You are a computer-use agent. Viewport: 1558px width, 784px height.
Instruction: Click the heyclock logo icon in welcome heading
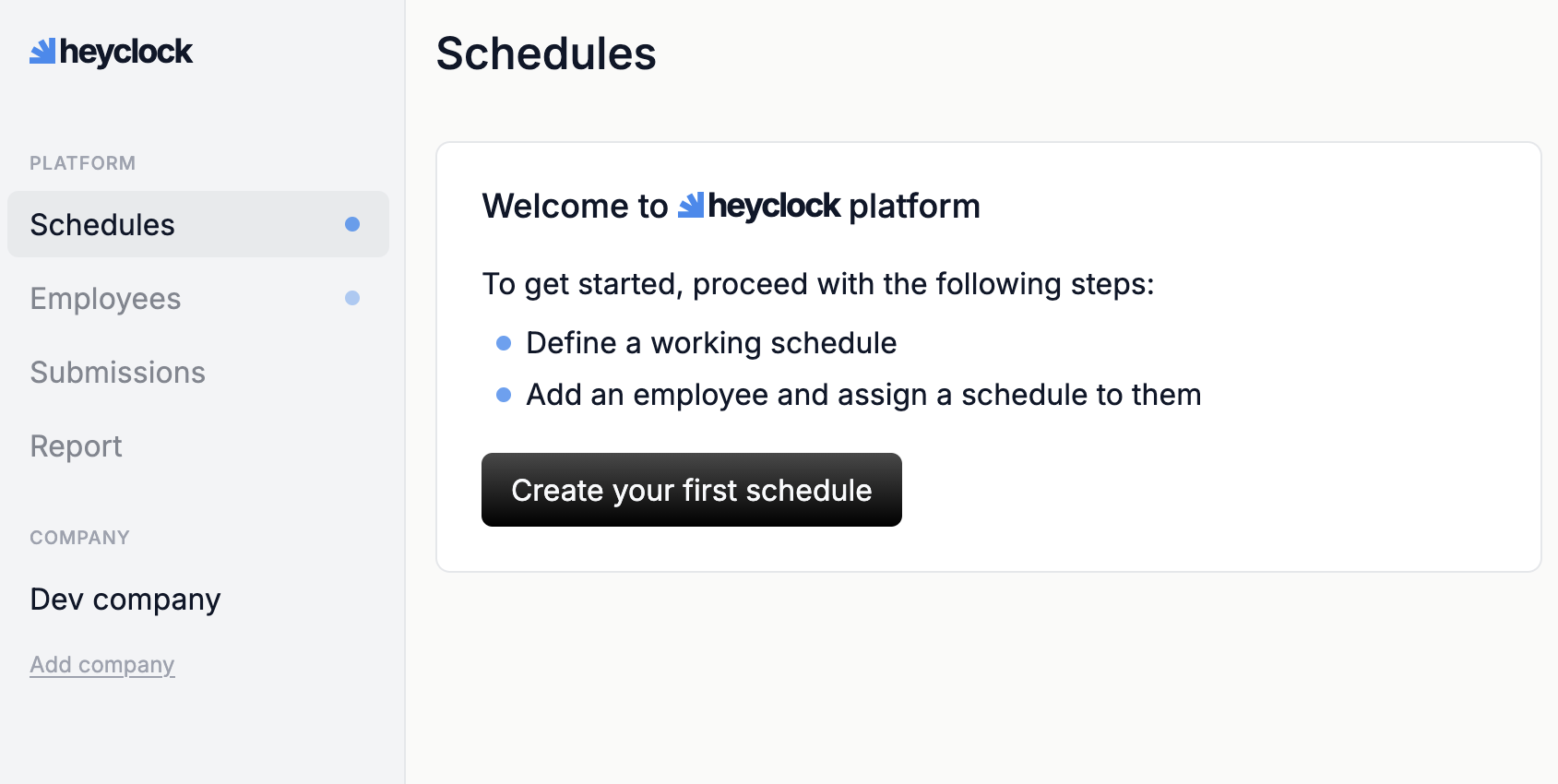tap(691, 206)
